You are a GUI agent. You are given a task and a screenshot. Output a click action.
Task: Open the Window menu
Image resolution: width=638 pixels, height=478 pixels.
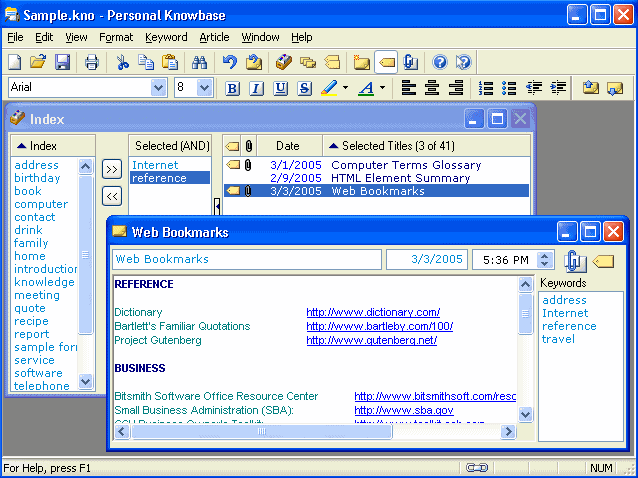coord(260,37)
